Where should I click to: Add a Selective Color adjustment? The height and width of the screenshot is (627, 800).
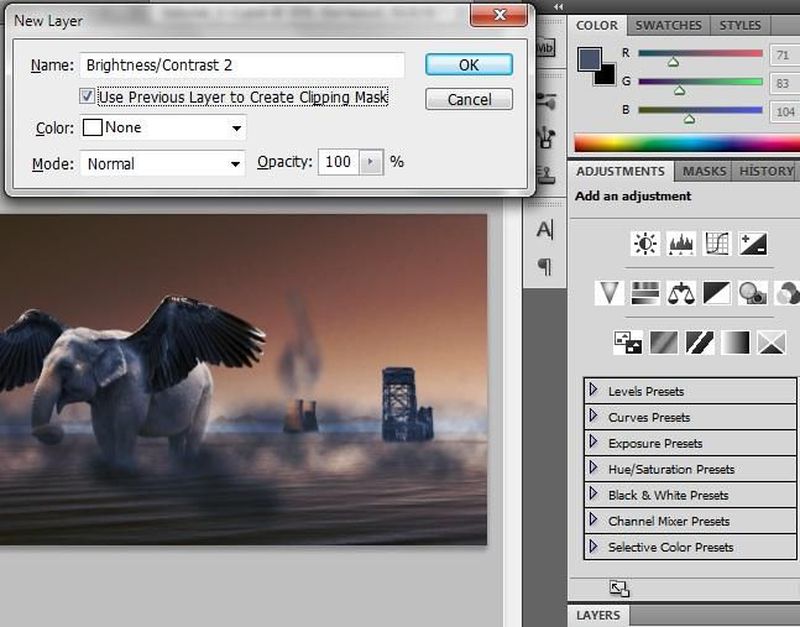[x=771, y=343]
